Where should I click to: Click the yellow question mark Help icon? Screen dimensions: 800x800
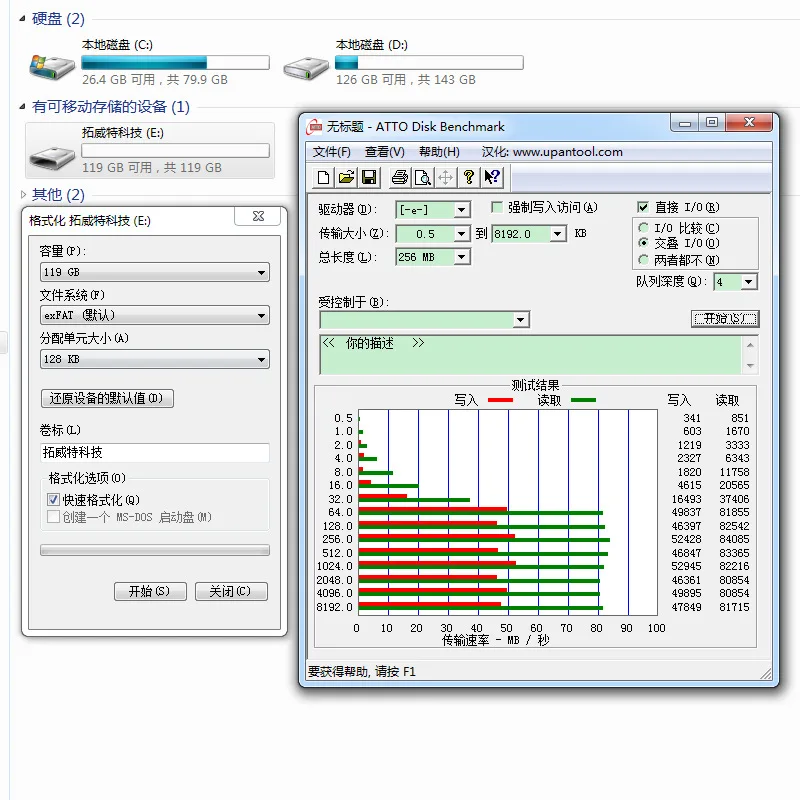(x=469, y=178)
